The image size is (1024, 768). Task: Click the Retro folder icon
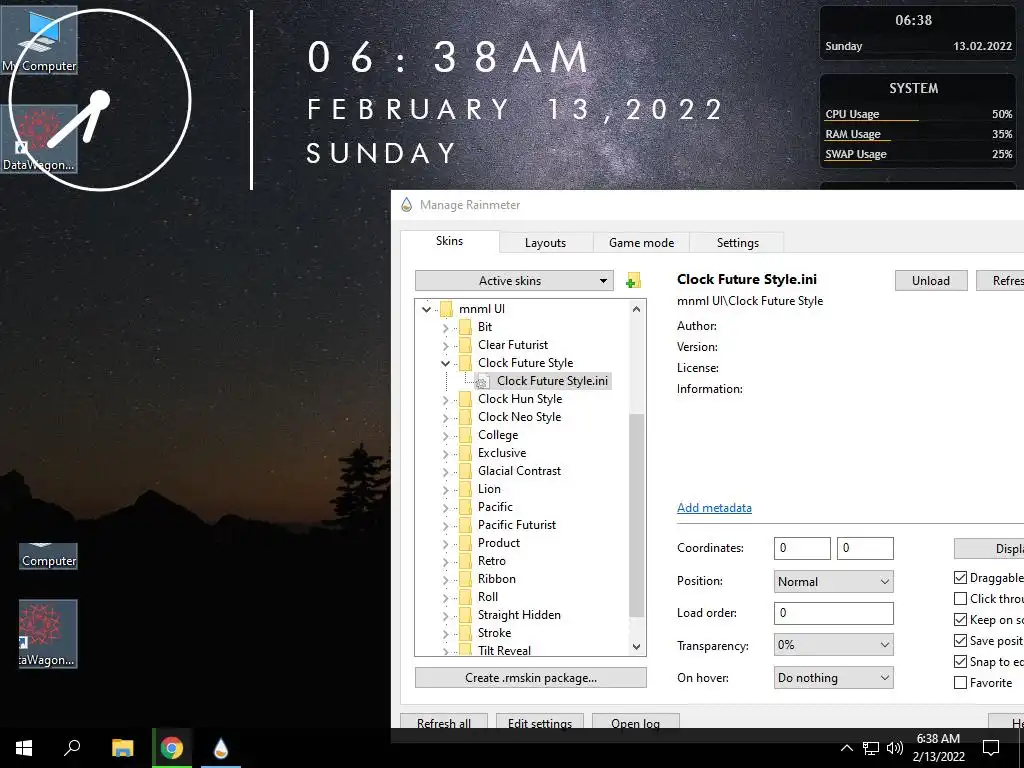coord(466,561)
